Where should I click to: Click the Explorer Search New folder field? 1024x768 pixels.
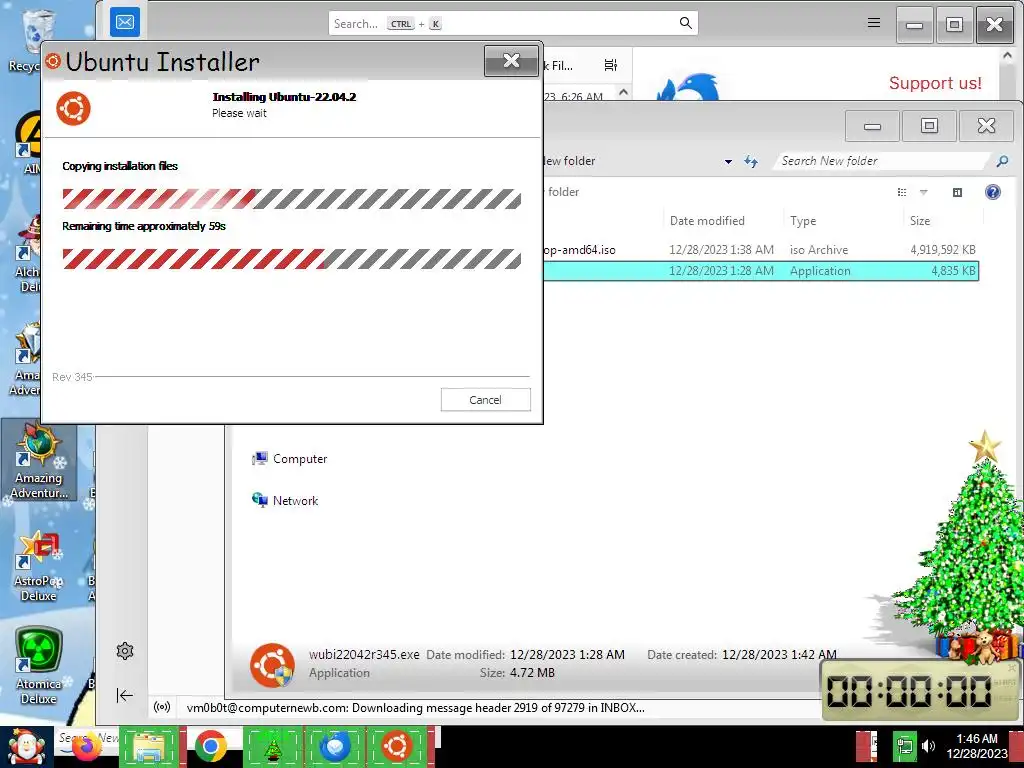[x=882, y=161]
